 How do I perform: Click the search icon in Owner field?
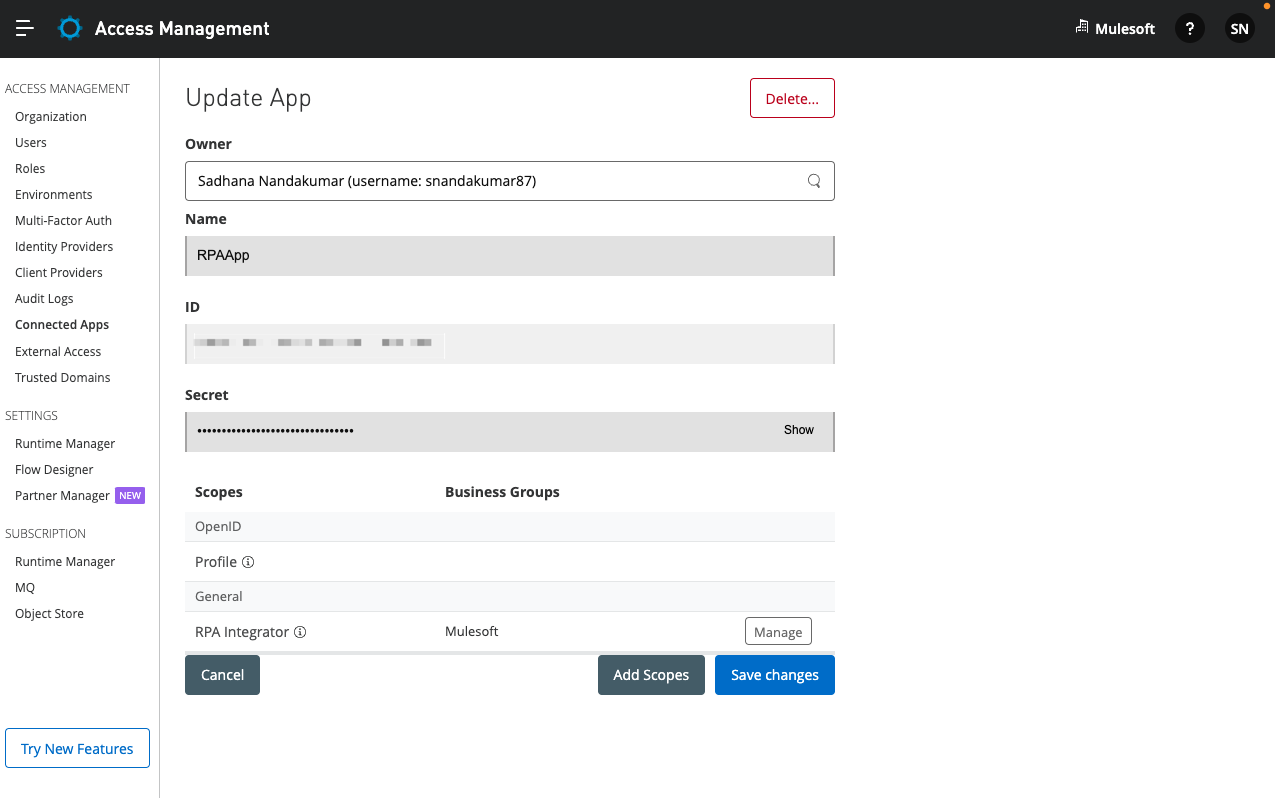(814, 181)
